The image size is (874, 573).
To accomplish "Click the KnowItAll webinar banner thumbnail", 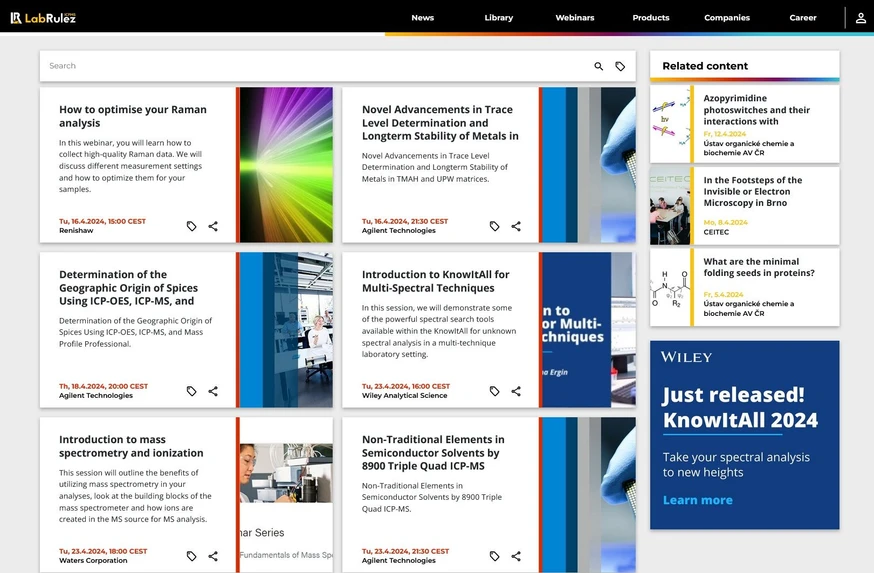I will click(x=589, y=329).
